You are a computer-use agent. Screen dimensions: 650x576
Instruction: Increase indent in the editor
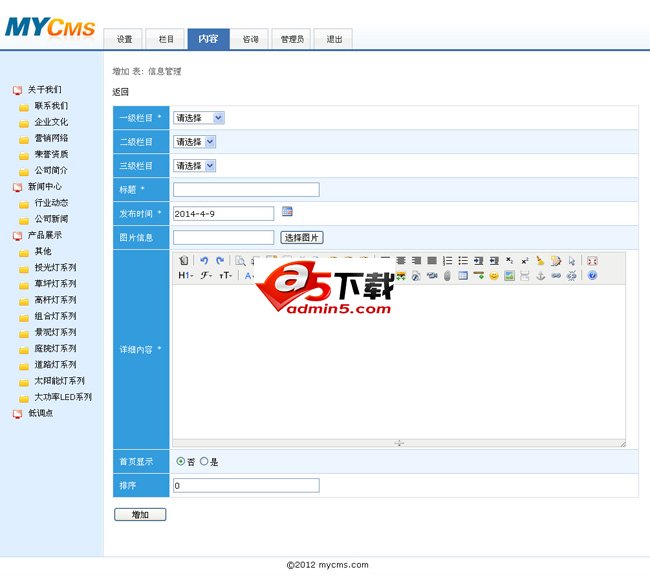(479, 261)
